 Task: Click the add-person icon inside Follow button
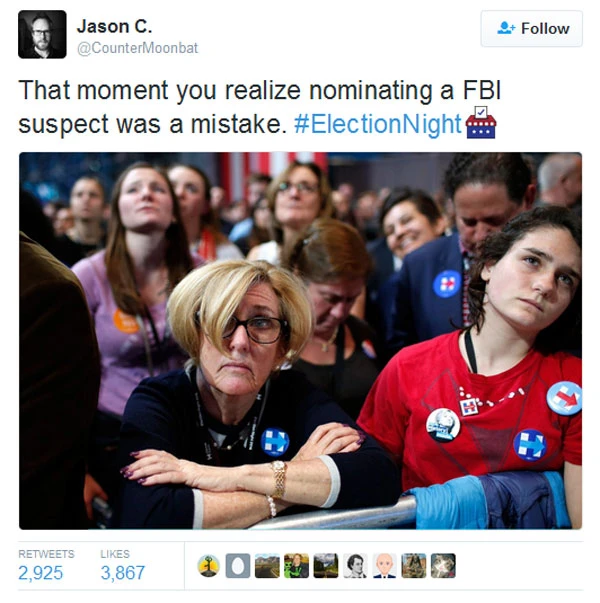coord(506,28)
